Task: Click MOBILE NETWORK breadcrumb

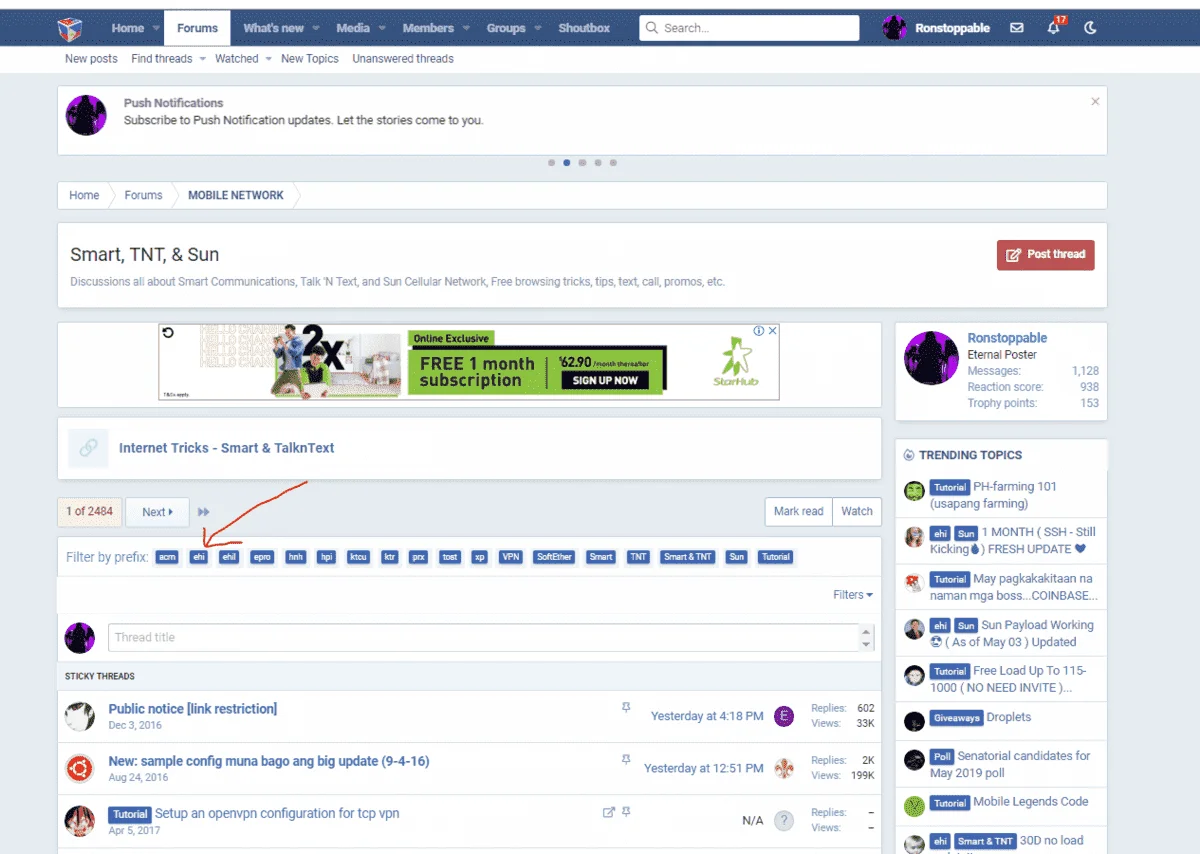Action: [236, 195]
